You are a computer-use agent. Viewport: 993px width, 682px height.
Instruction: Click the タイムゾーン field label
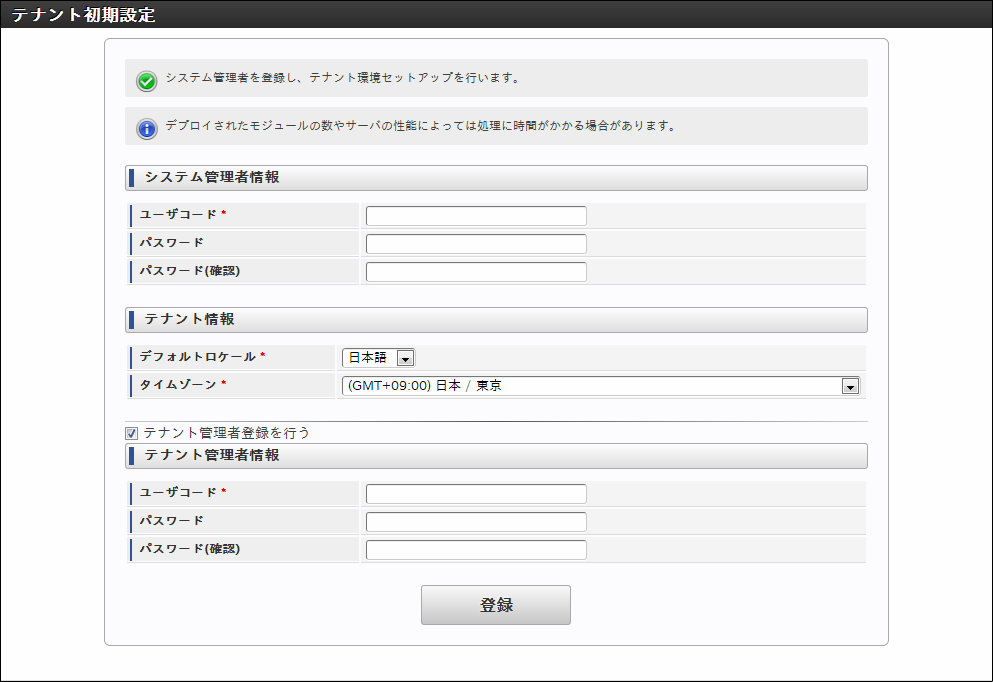182,385
